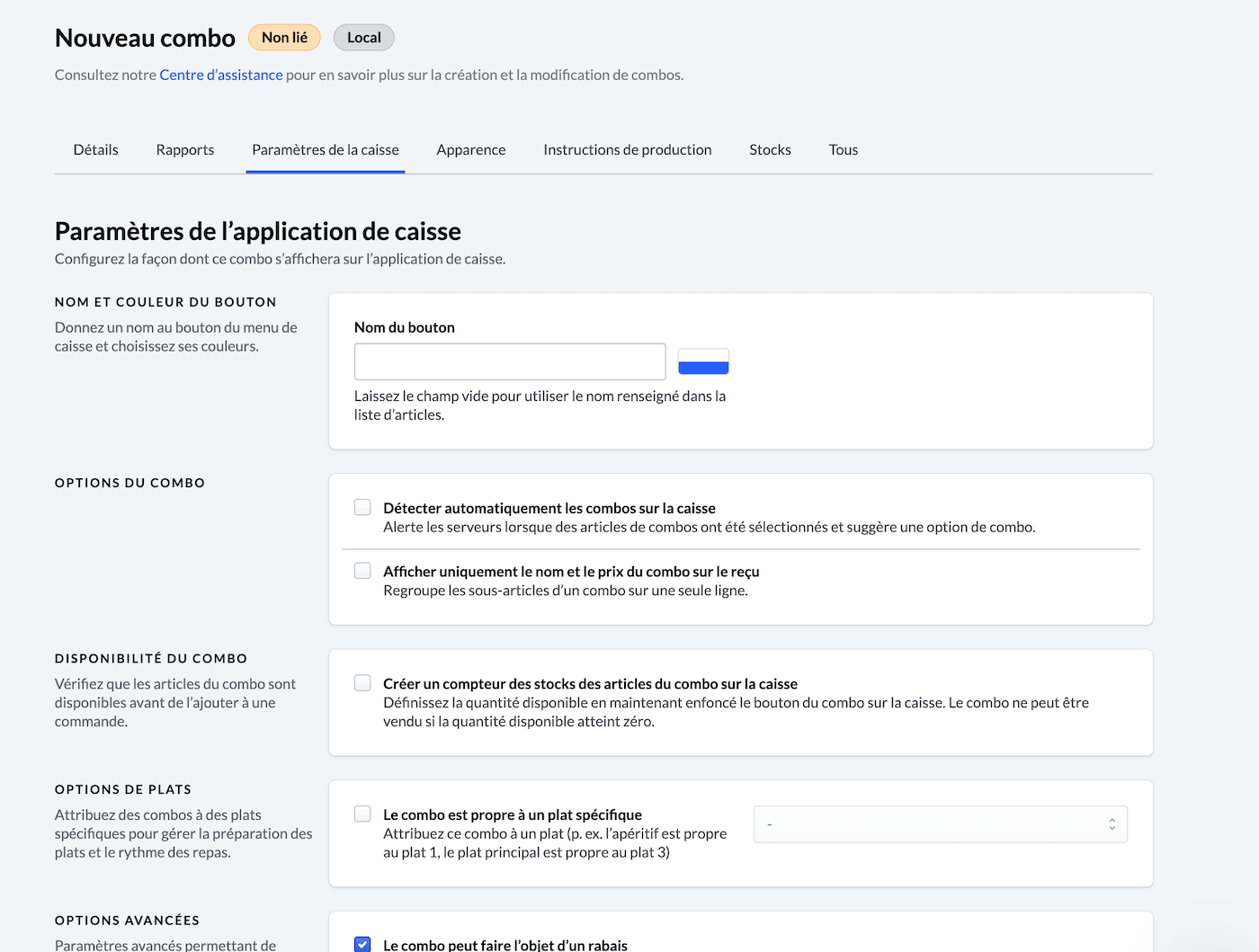Screen dimensions: 1259x952
Task: Click 'Regroupe les sous-articles' description text
Action: pos(566,591)
